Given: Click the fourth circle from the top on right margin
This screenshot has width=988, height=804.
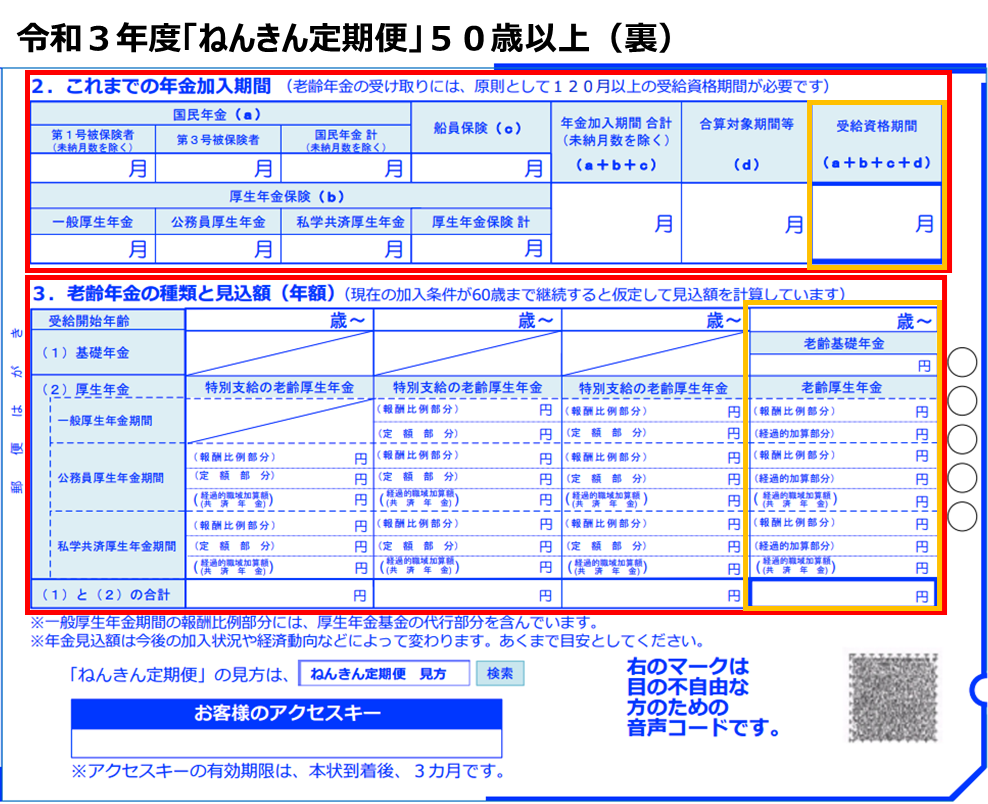Looking at the screenshot, I should click(962, 478).
